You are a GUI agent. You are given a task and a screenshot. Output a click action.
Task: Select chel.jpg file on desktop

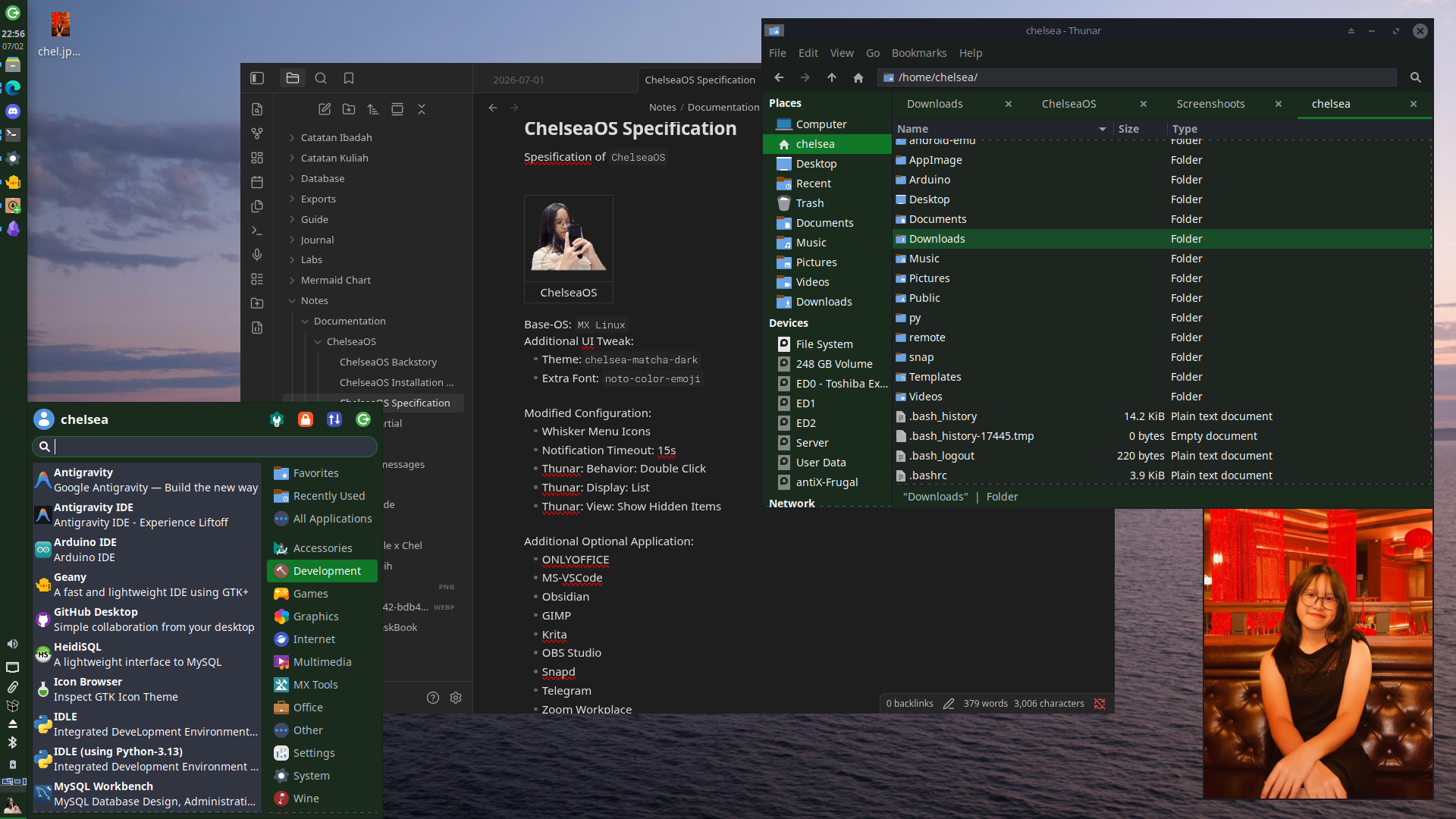(60, 35)
